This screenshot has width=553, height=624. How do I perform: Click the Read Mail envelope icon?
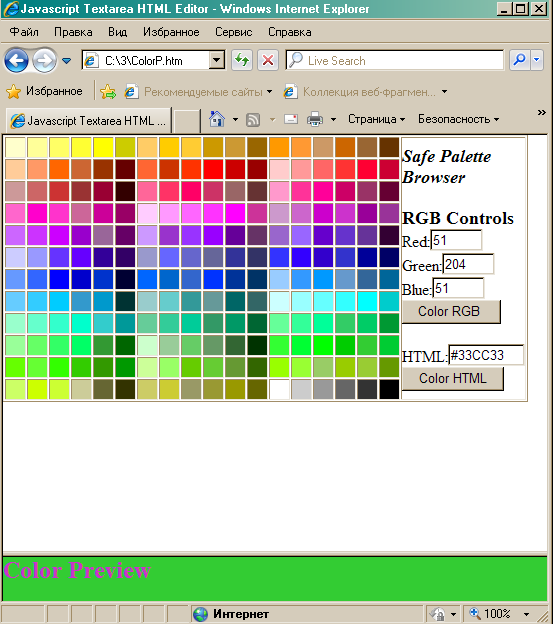click(x=291, y=119)
